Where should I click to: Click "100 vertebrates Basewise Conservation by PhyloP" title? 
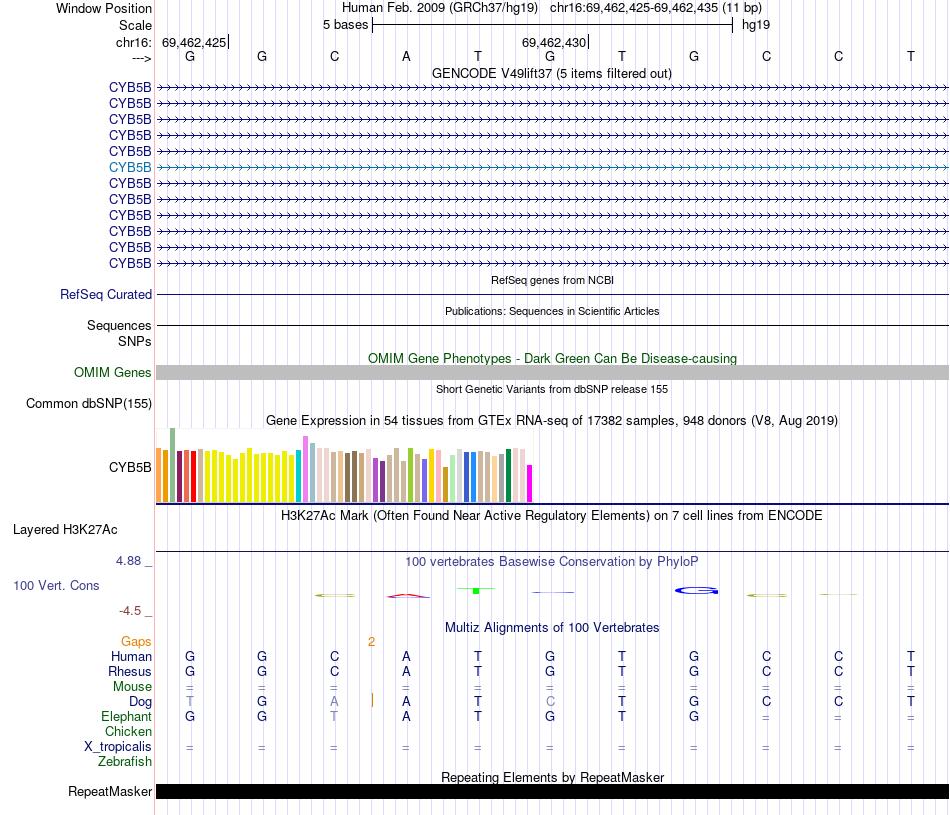[x=552, y=562]
